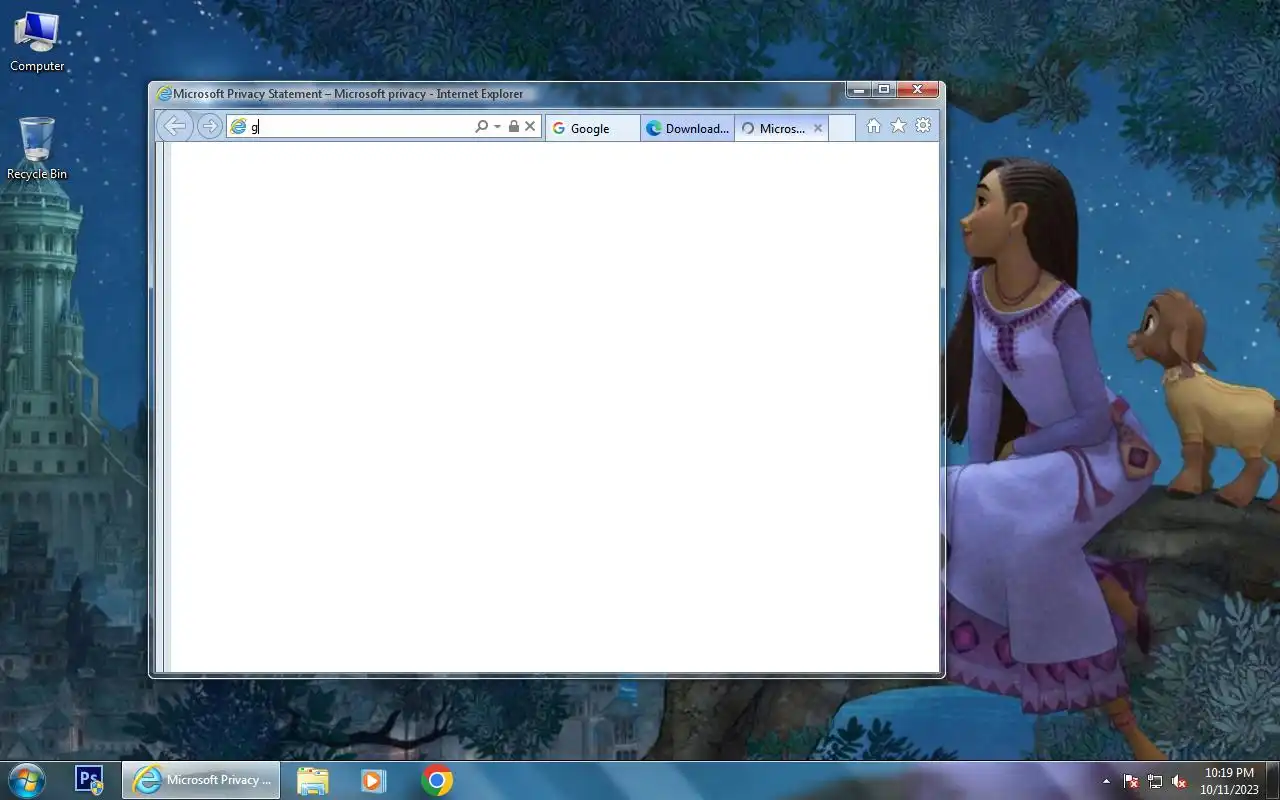Switch to the Download tab
1280x800 pixels.
(x=687, y=128)
